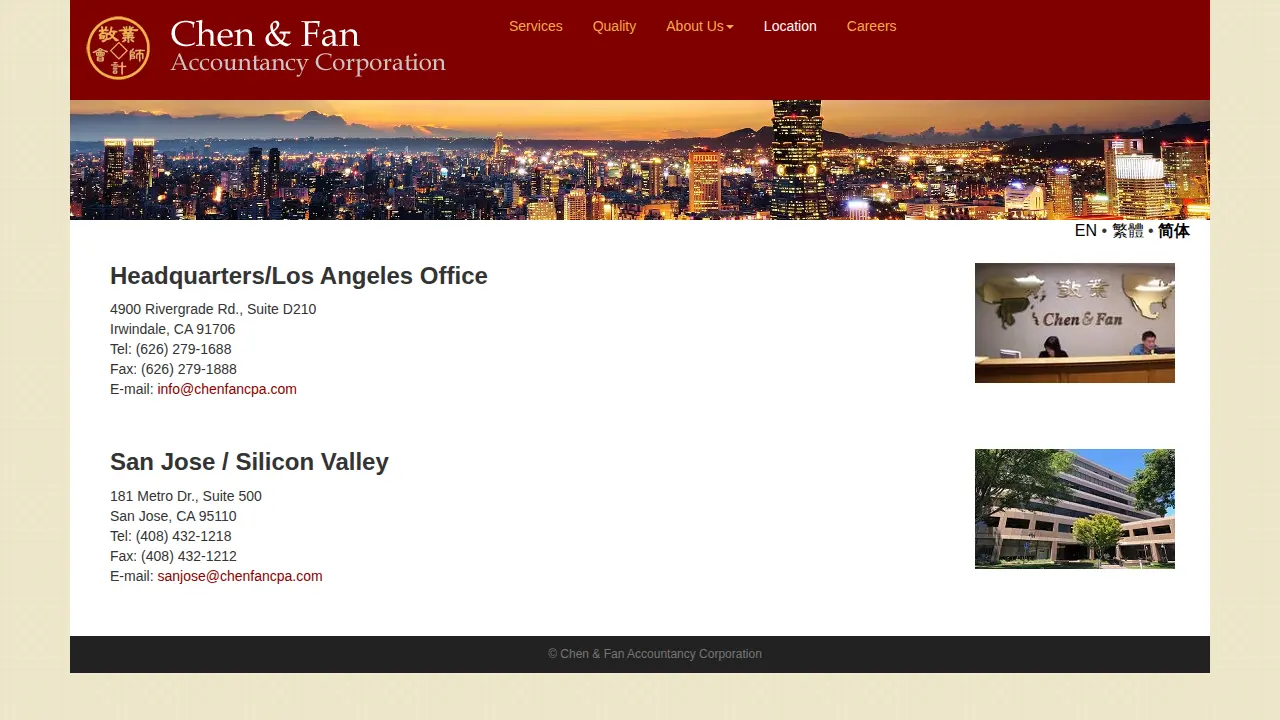Expand the About Us dropdown

700,26
